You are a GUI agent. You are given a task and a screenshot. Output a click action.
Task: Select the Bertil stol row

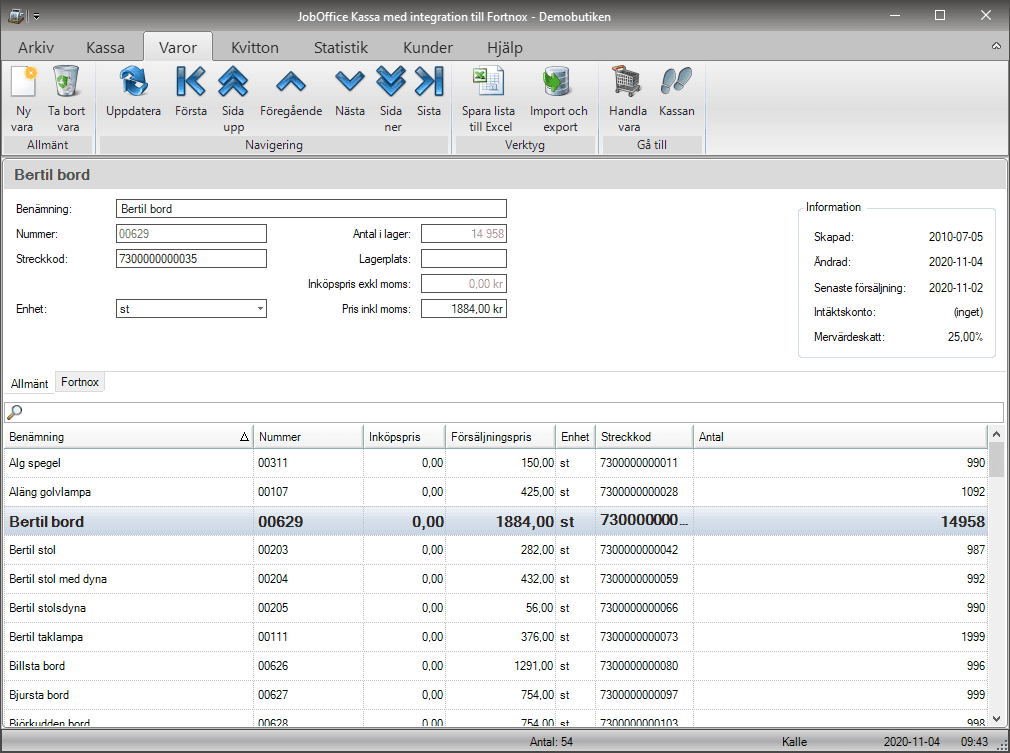pos(496,549)
